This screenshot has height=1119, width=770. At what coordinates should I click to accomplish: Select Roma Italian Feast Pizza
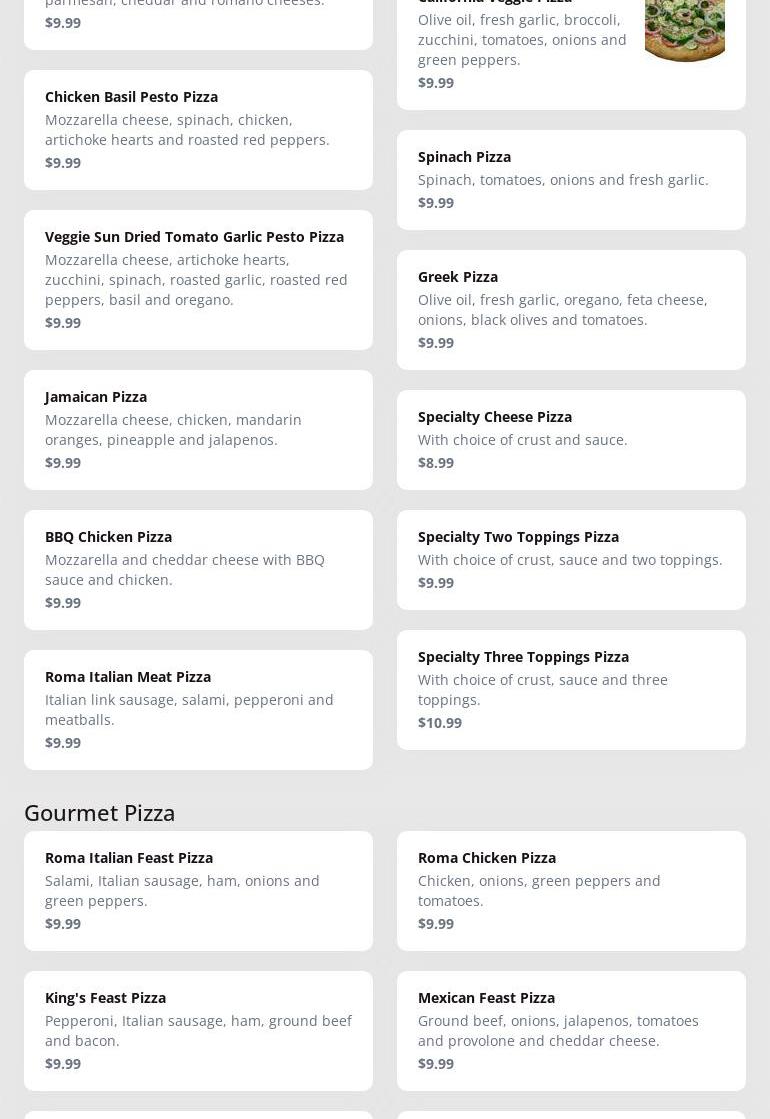point(129,858)
